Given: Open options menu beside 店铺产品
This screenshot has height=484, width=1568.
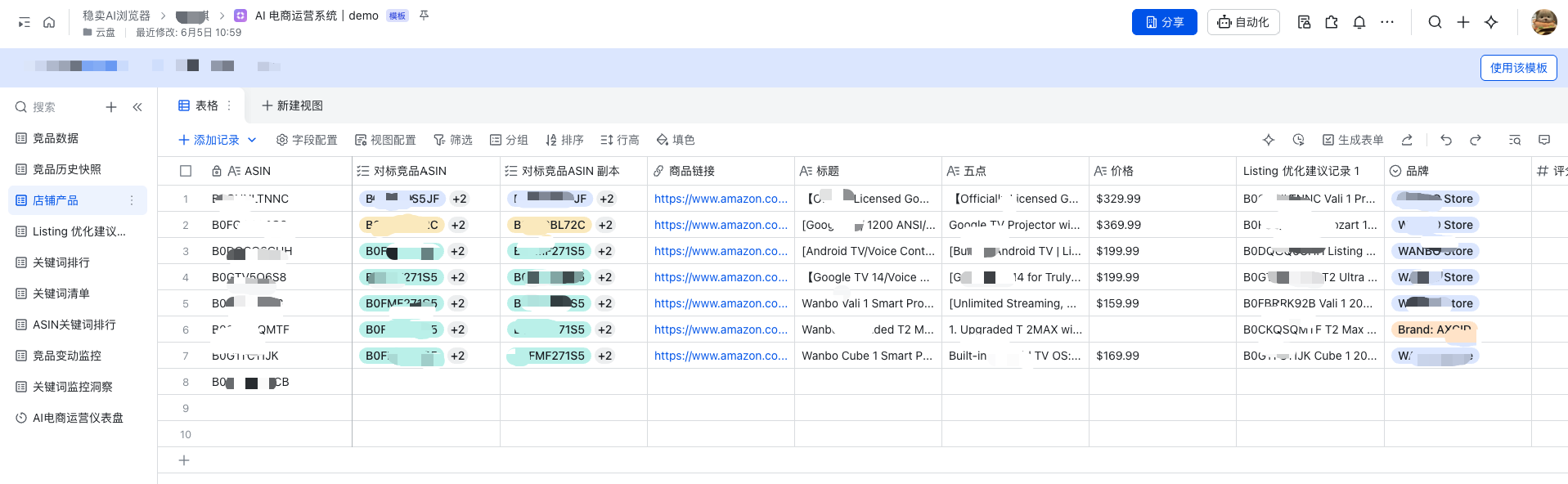Looking at the screenshot, I should (132, 200).
